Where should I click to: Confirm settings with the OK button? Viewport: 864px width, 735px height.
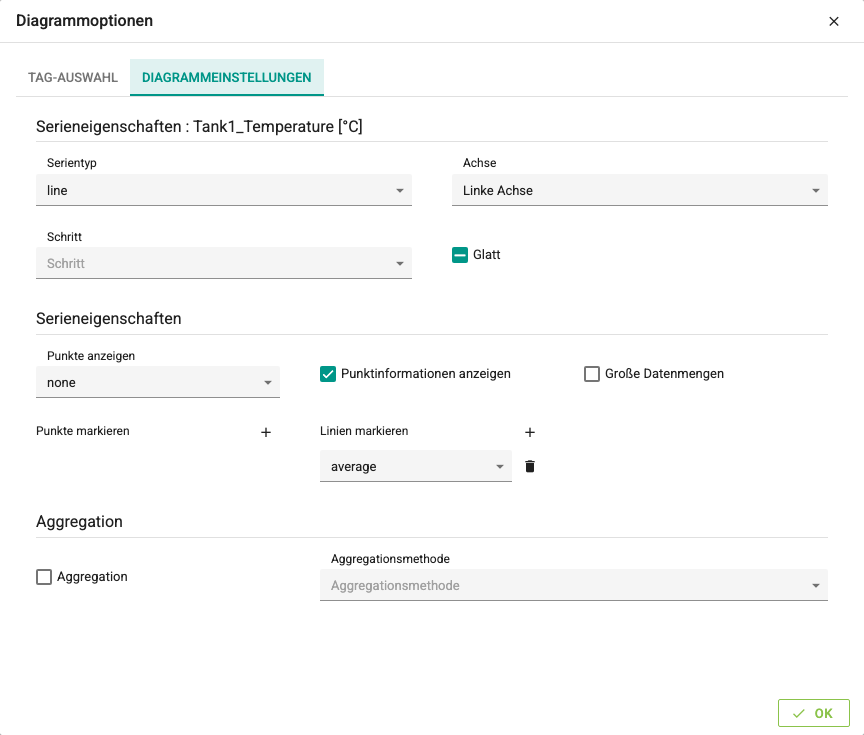(x=813, y=714)
